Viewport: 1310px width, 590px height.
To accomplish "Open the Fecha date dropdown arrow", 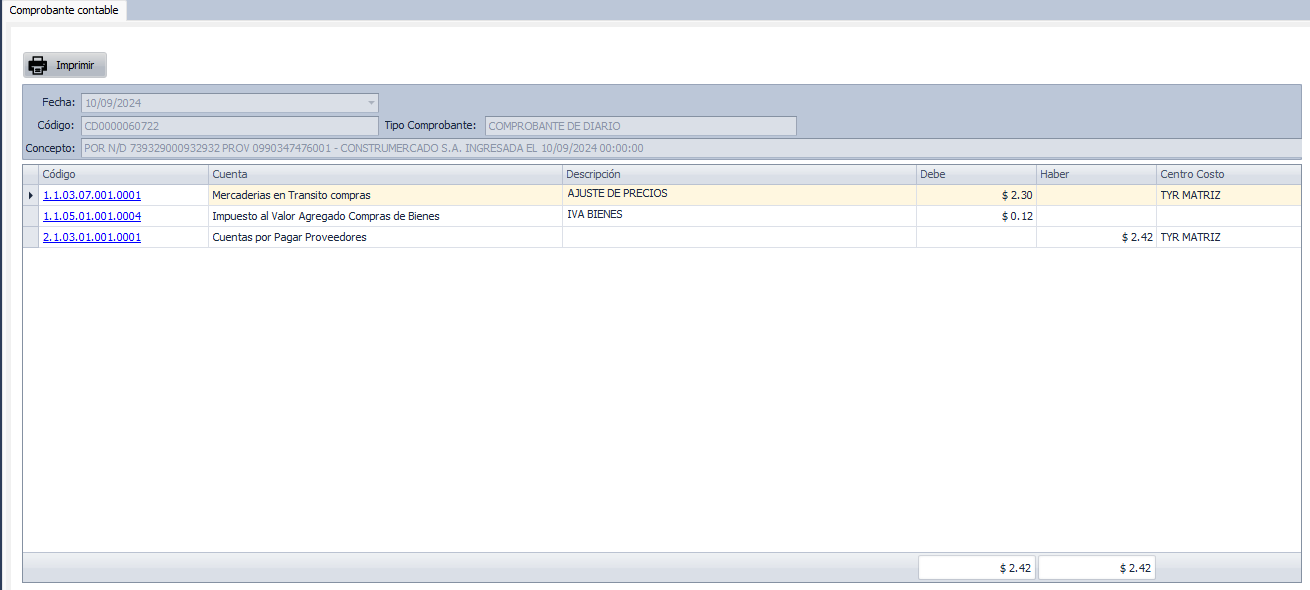I will (x=371, y=102).
